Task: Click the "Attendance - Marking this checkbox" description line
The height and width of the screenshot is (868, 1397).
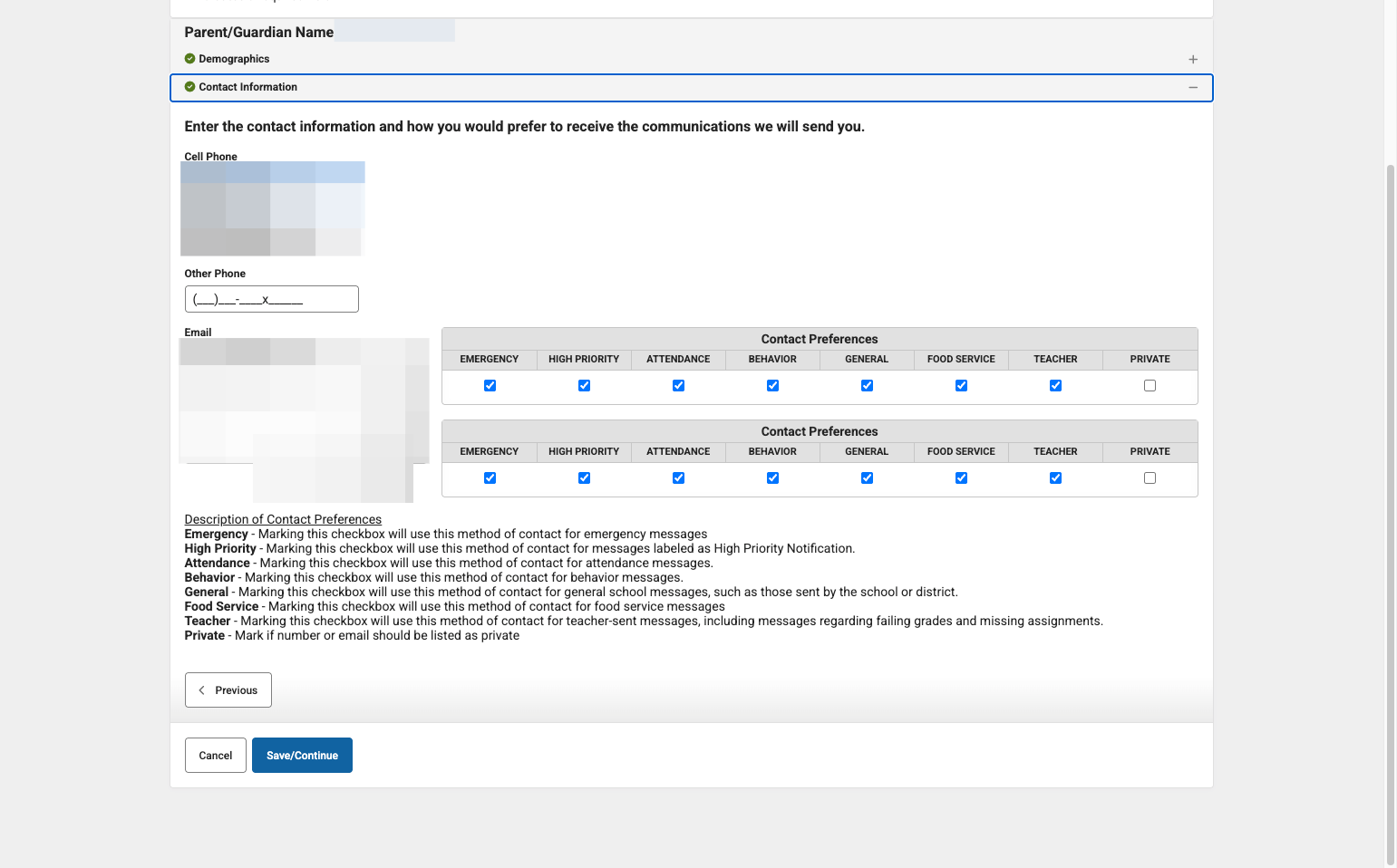Action: click(x=449, y=564)
